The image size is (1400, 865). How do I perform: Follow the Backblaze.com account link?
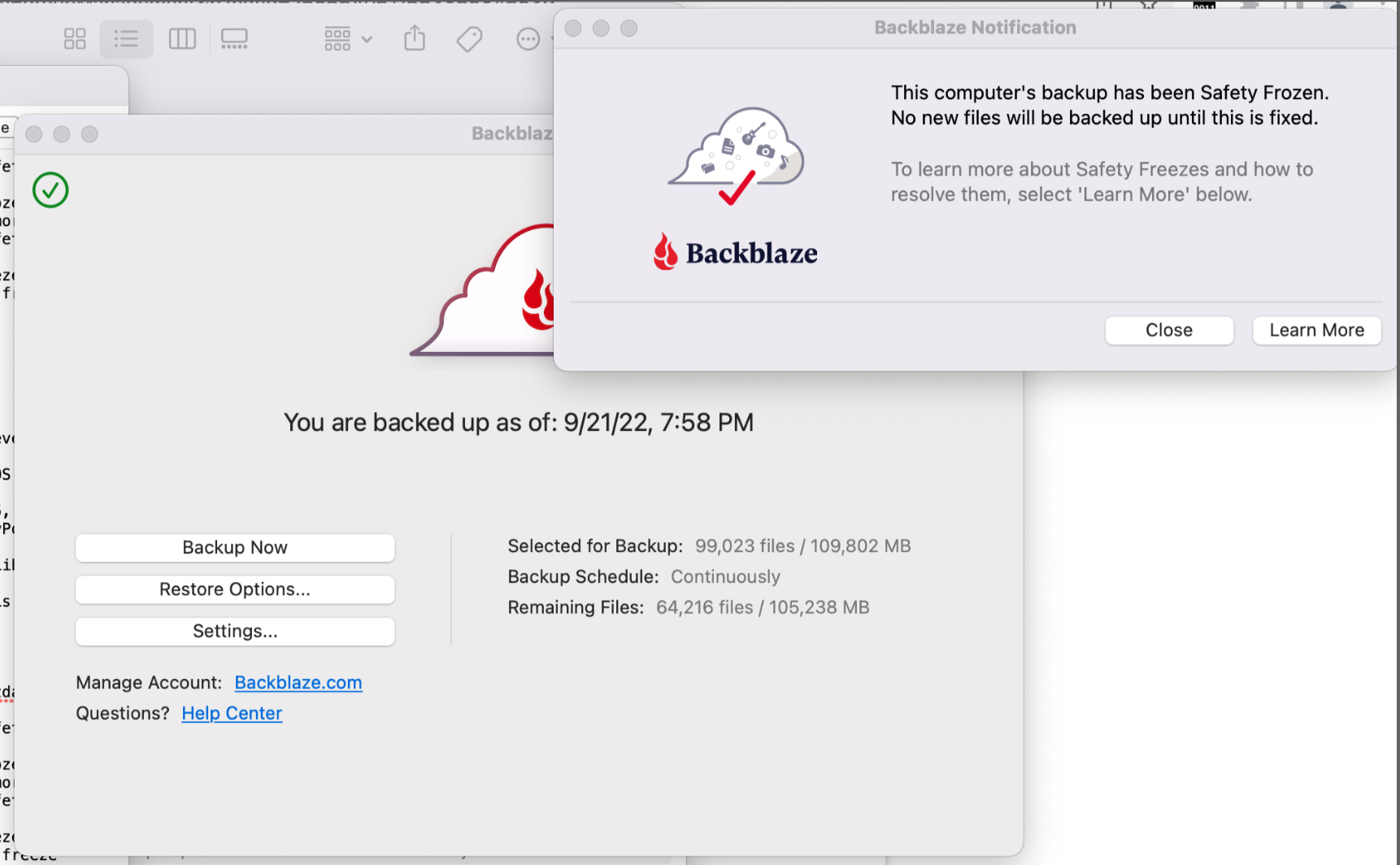(x=298, y=683)
